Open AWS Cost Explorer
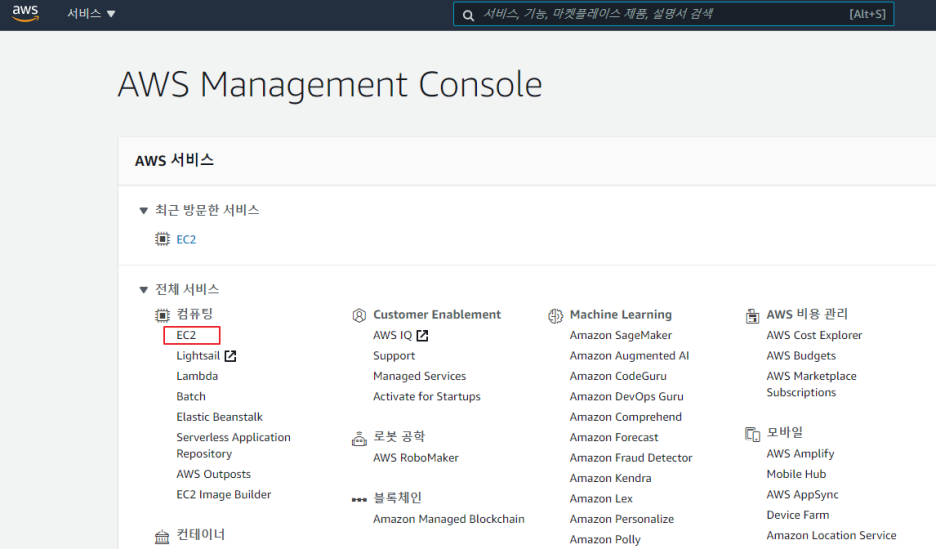 814,335
